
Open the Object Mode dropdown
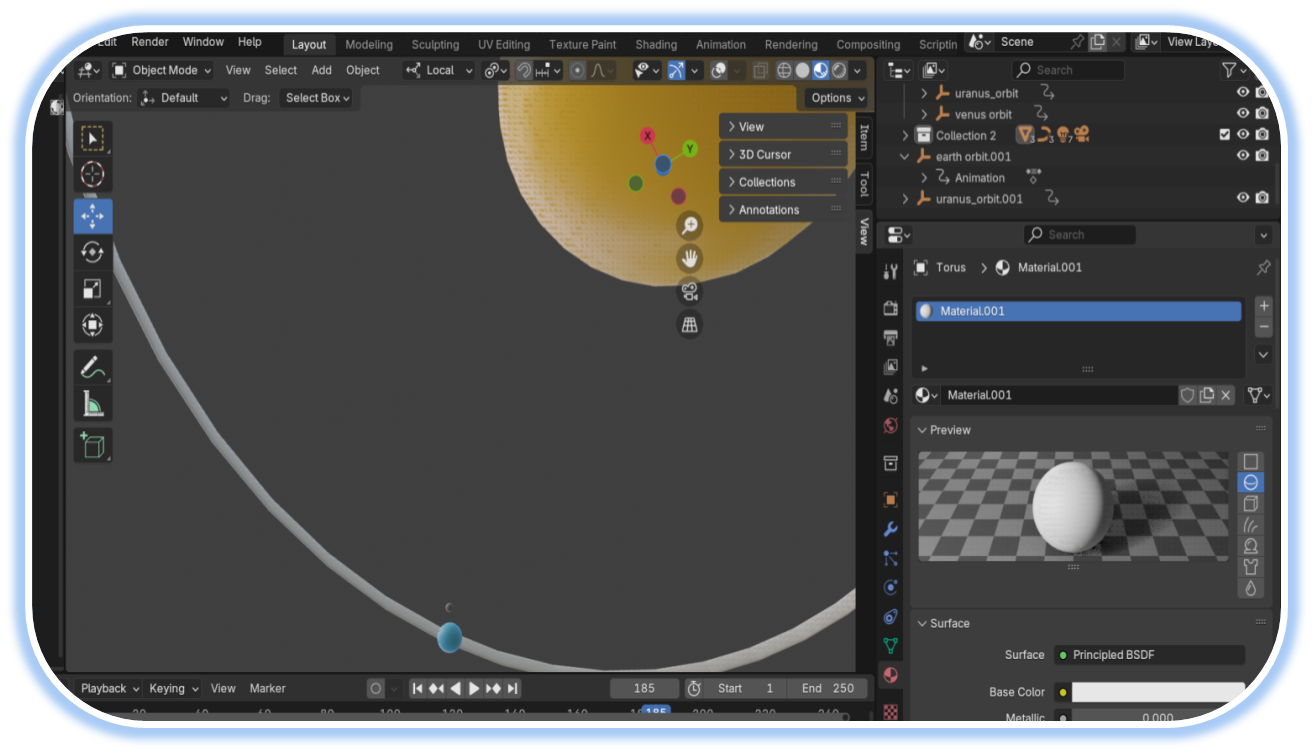point(162,70)
